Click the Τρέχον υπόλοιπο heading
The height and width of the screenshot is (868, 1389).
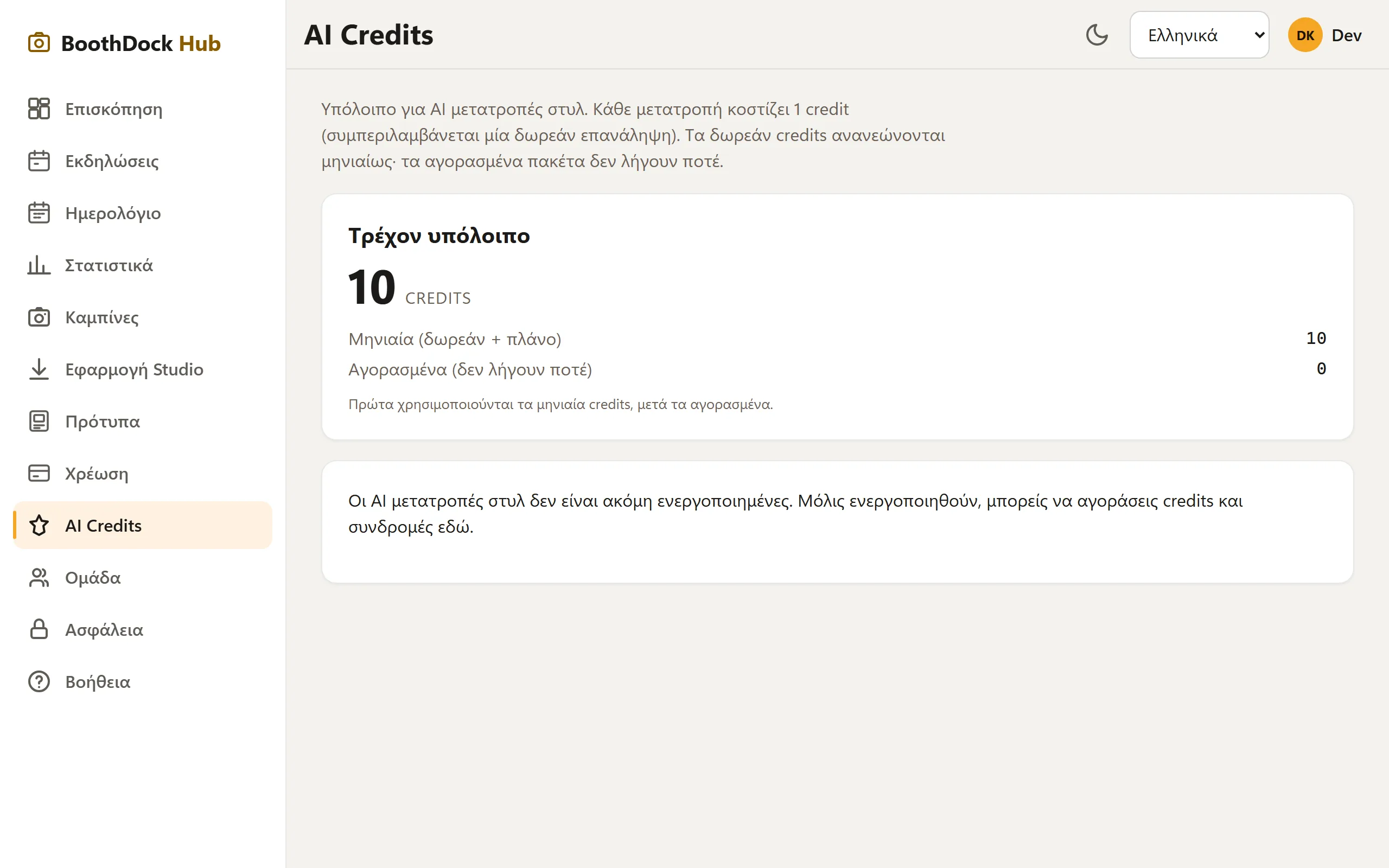point(439,236)
